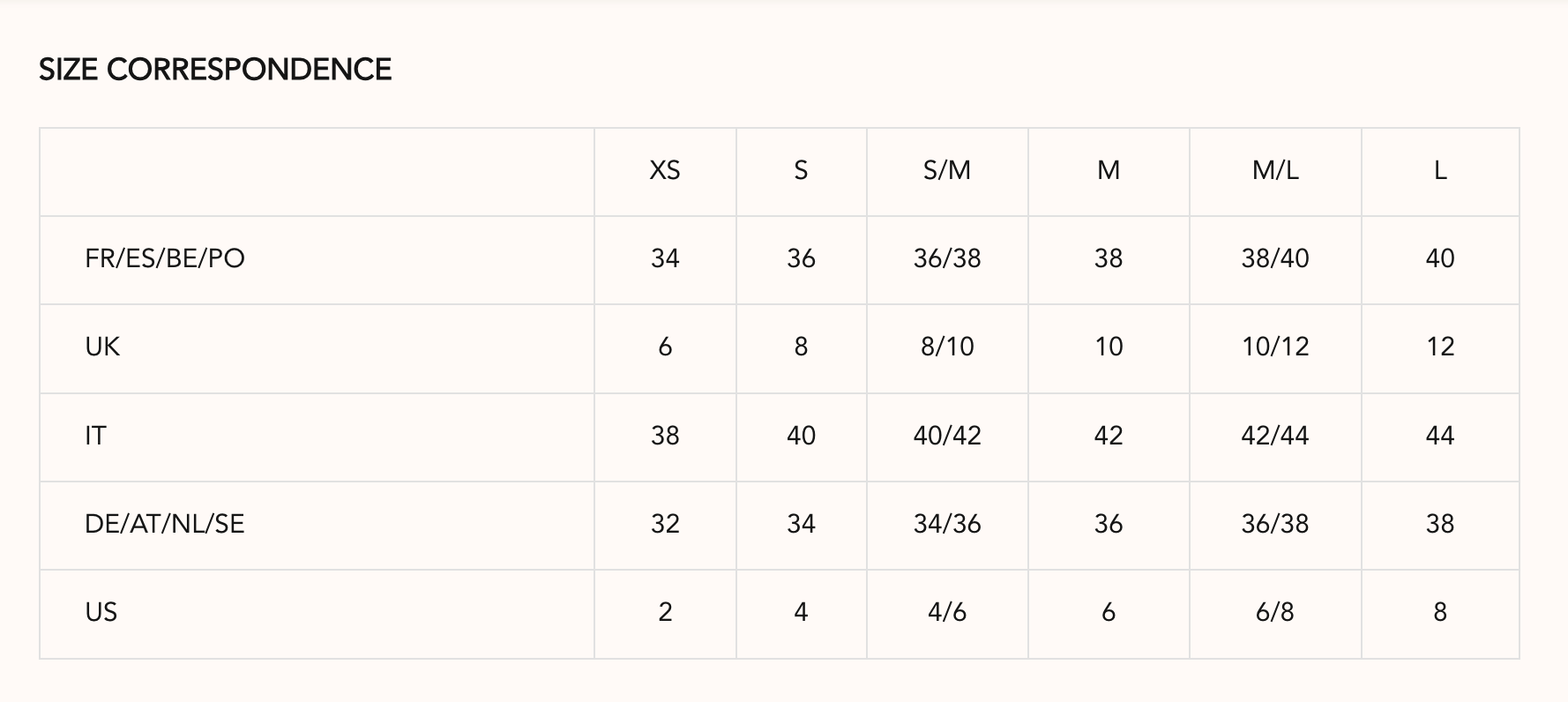Click the 36/38 cell in FR/ES/BE/PO row
The height and width of the screenshot is (702, 1568).
click(947, 258)
